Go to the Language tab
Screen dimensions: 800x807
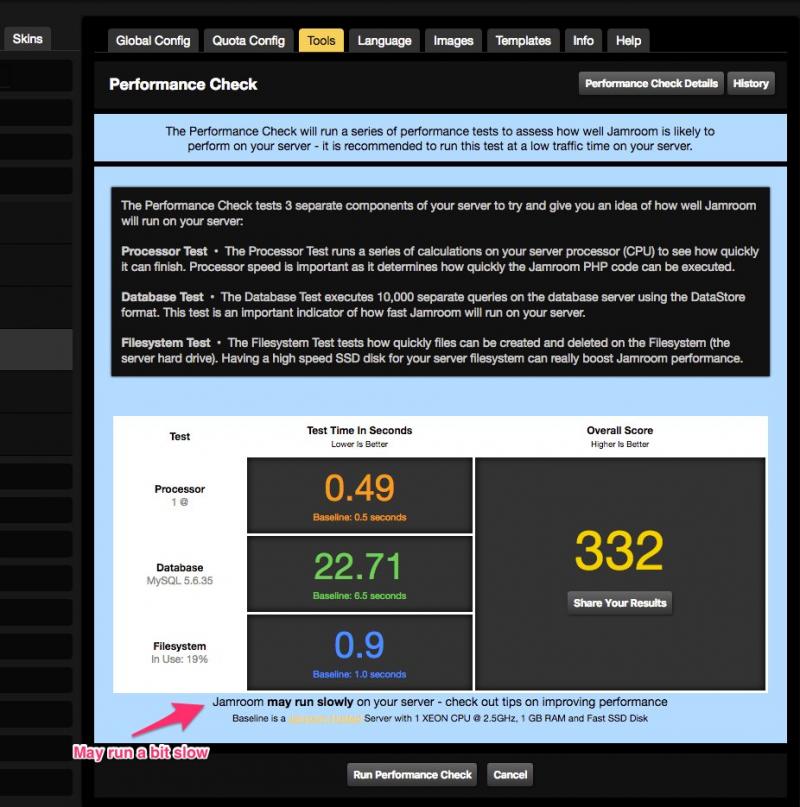(x=384, y=41)
